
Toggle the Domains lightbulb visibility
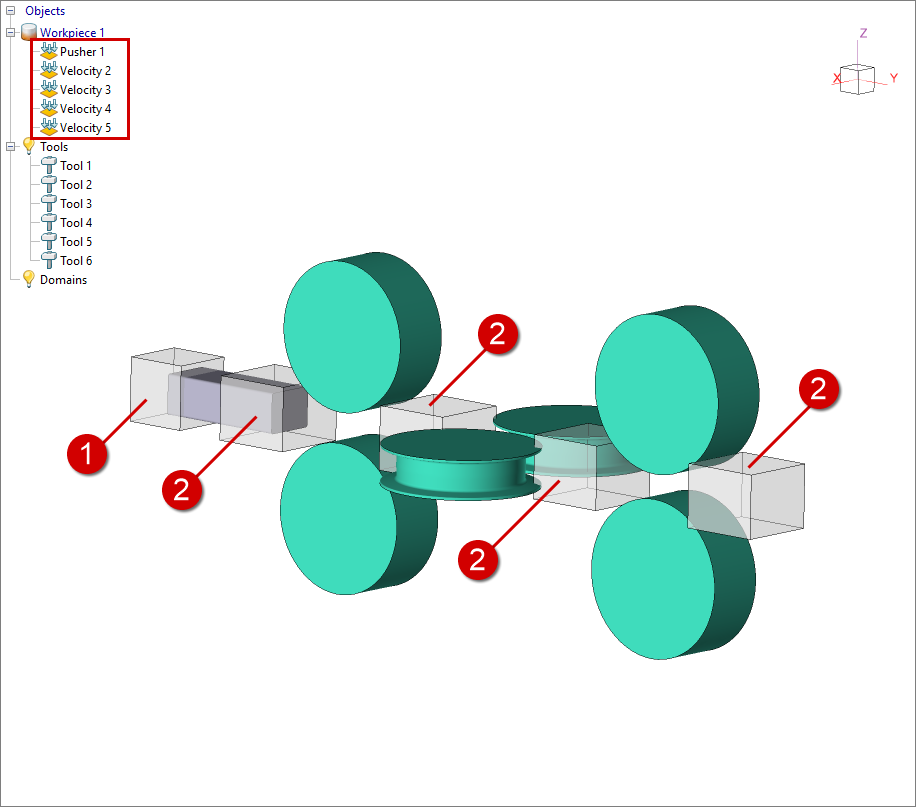point(29,280)
